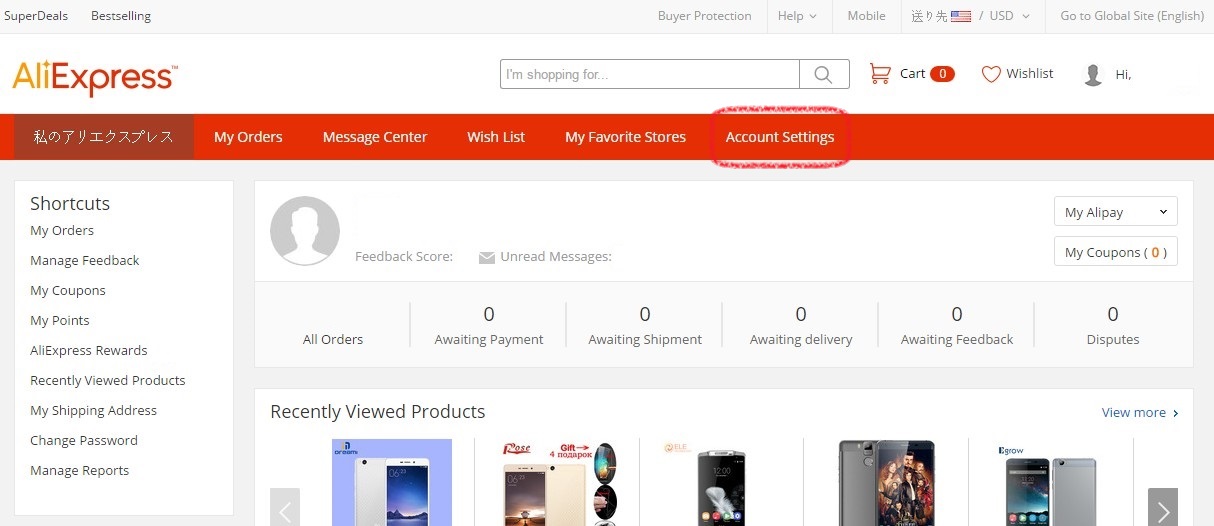Viewport: 1214px width, 526px height.
Task: Open Recently Viewed Products shortcut
Action: [x=108, y=381]
